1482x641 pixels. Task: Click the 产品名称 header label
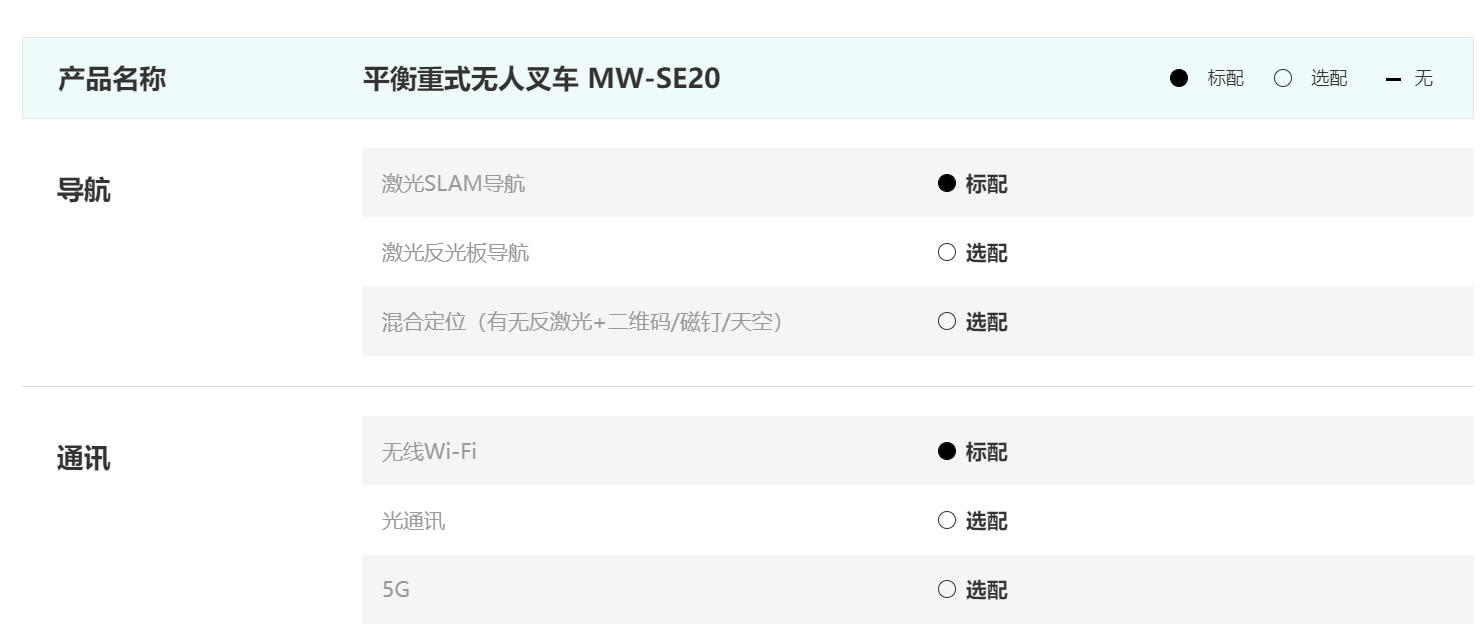coord(112,78)
